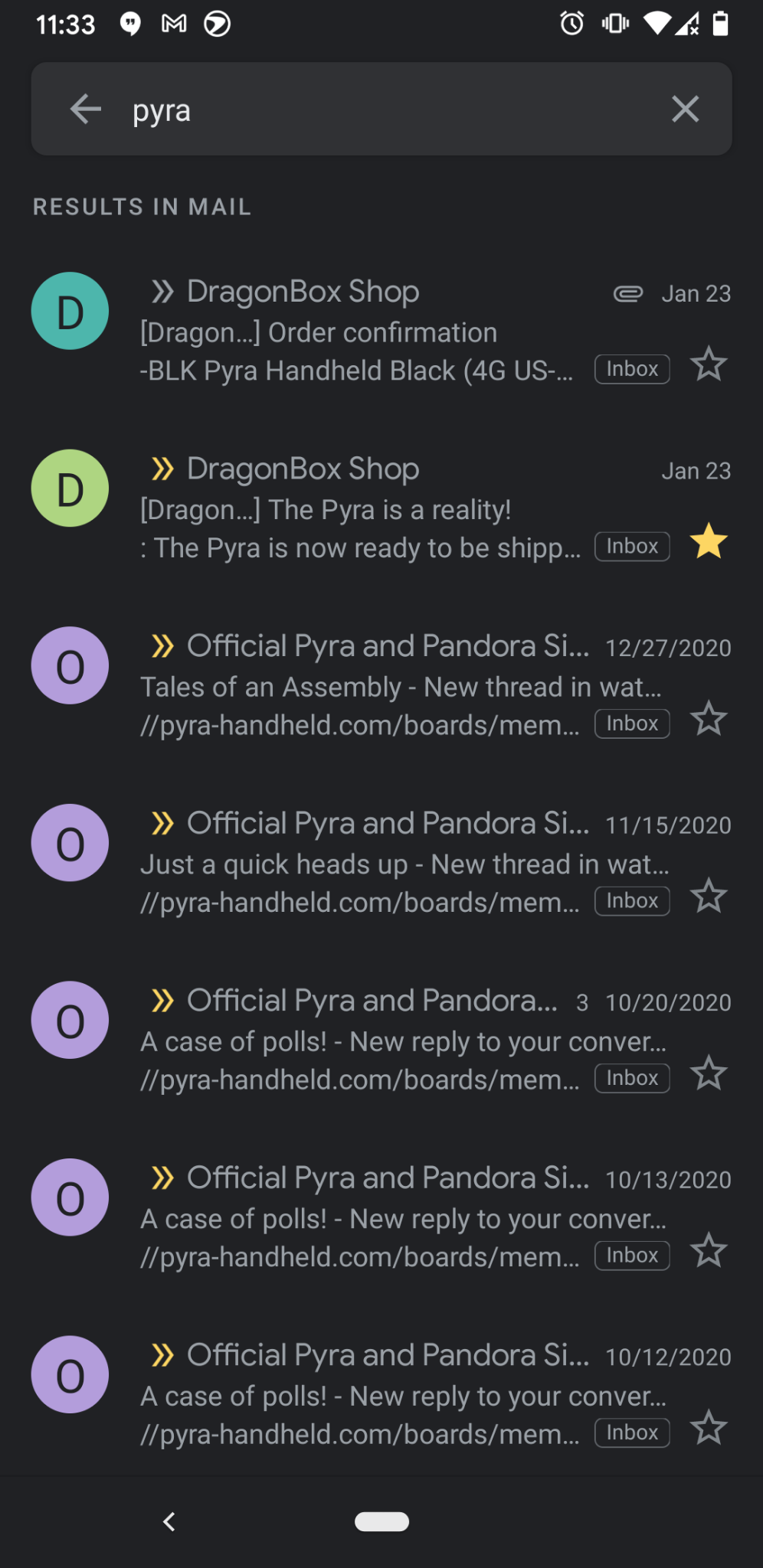Tap the home gesture pill
Viewport: 763px width, 1568px height.
381,1521
